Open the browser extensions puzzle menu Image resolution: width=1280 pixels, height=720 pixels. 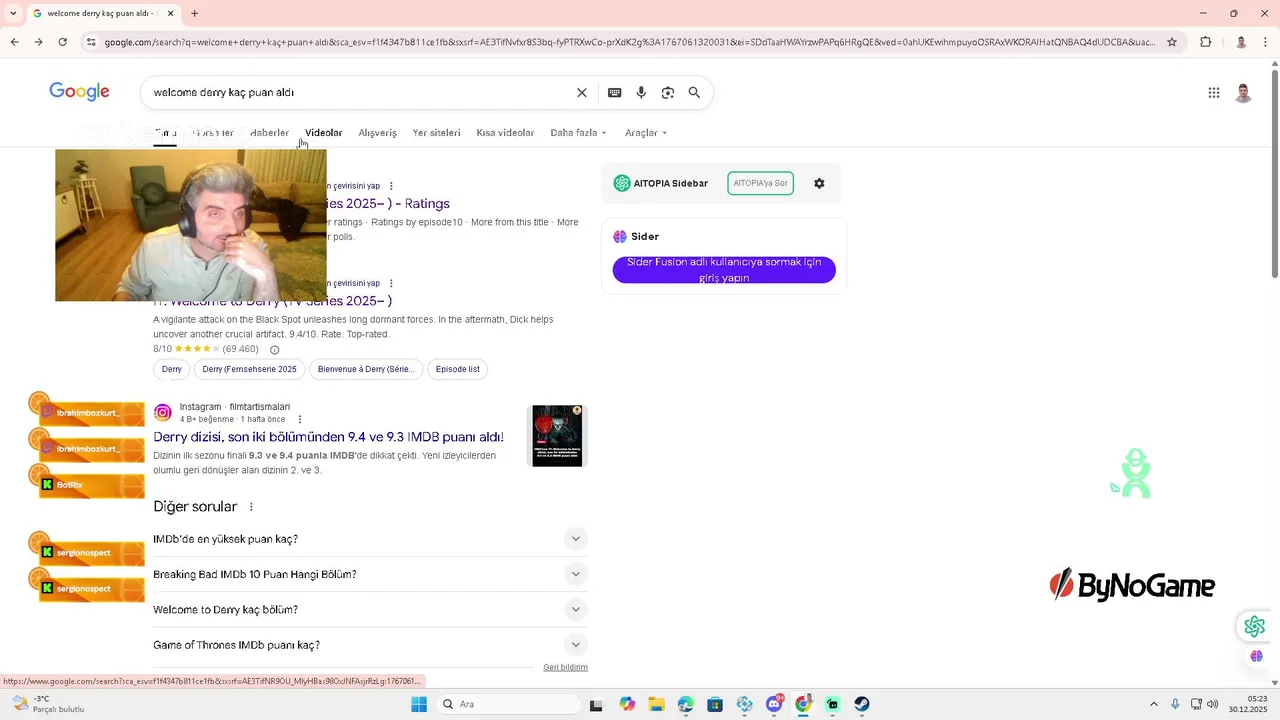click(x=1205, y=42)
